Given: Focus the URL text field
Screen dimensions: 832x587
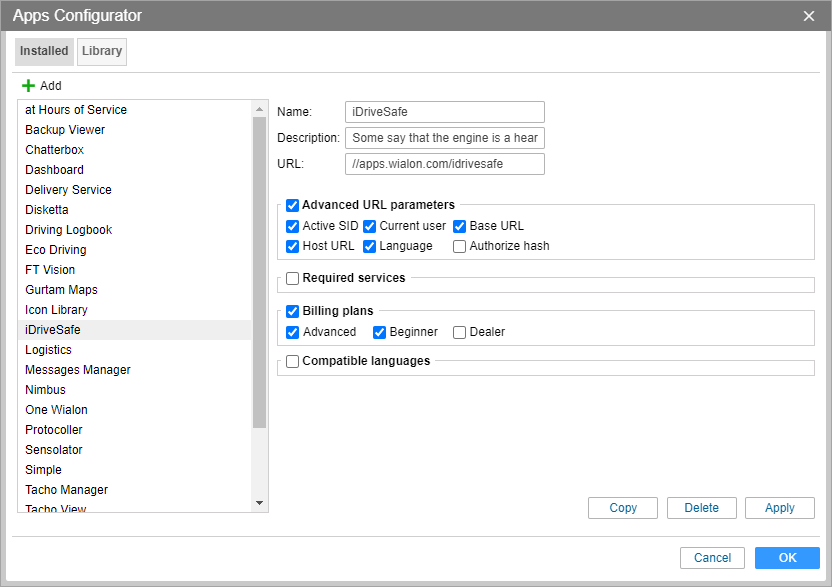Looking at the screenshot, I should point(444,164).
